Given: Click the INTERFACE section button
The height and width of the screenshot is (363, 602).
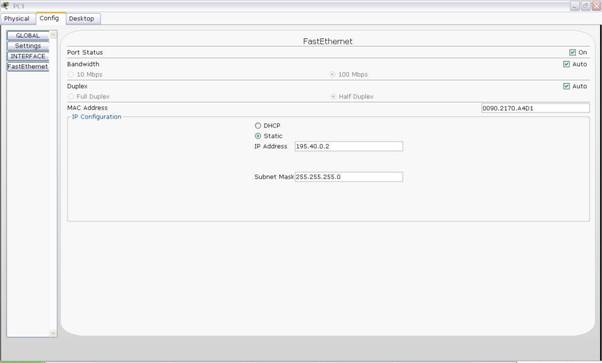Looking at the screenshot, I should coord(28,56).
